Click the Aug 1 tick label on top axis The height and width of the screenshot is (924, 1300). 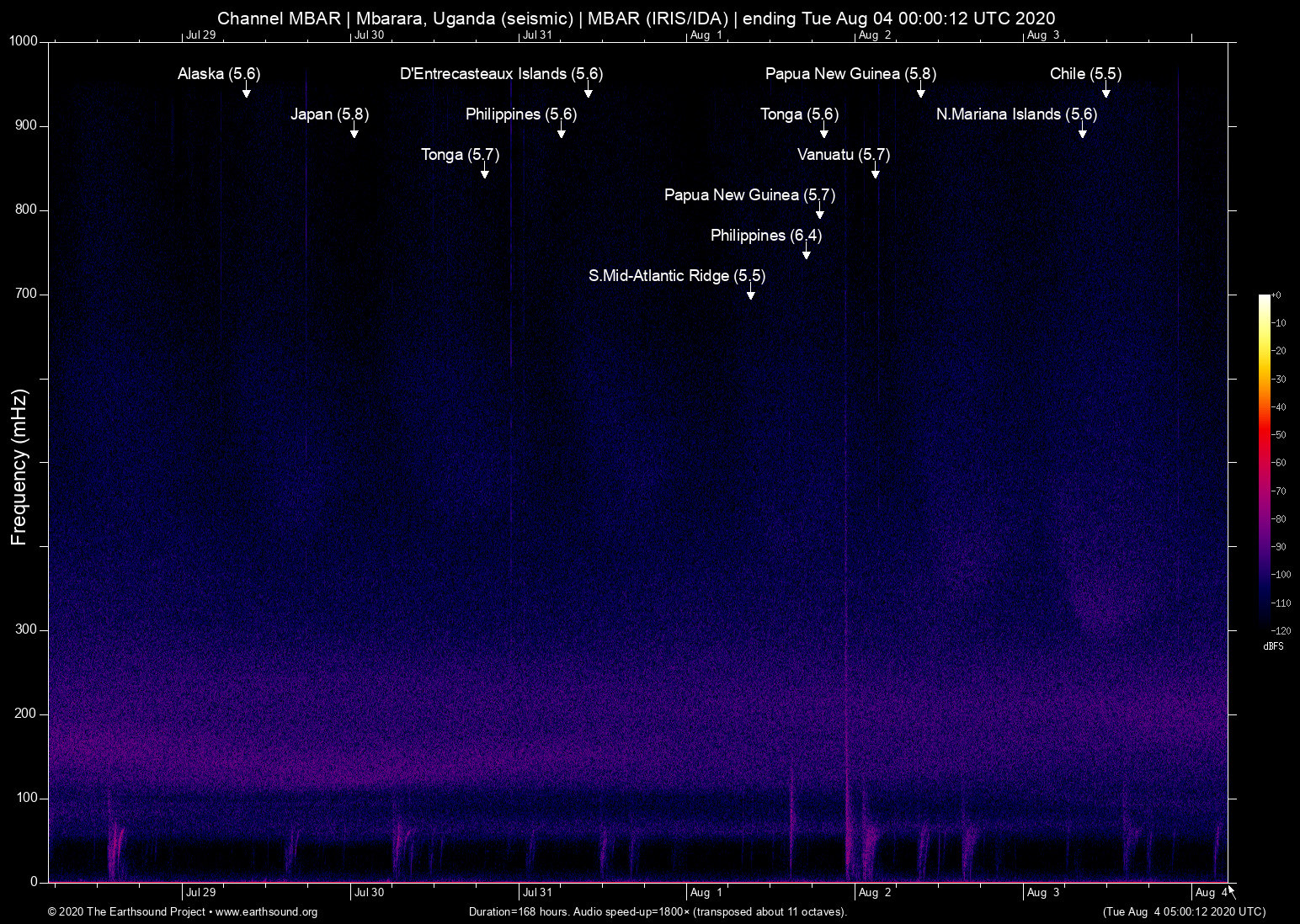[706, 35]
